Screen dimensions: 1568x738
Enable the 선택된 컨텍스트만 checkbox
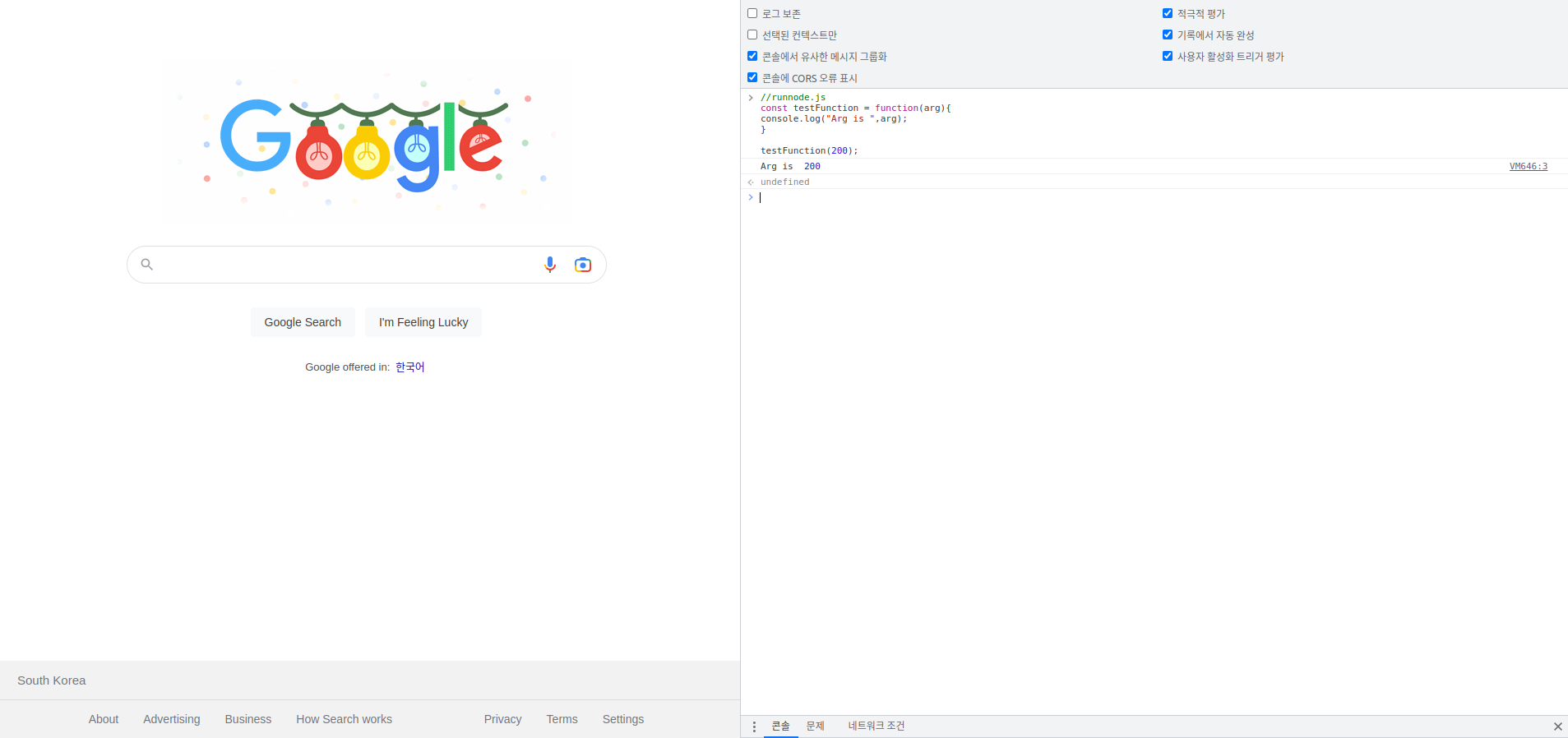[752, 35]
